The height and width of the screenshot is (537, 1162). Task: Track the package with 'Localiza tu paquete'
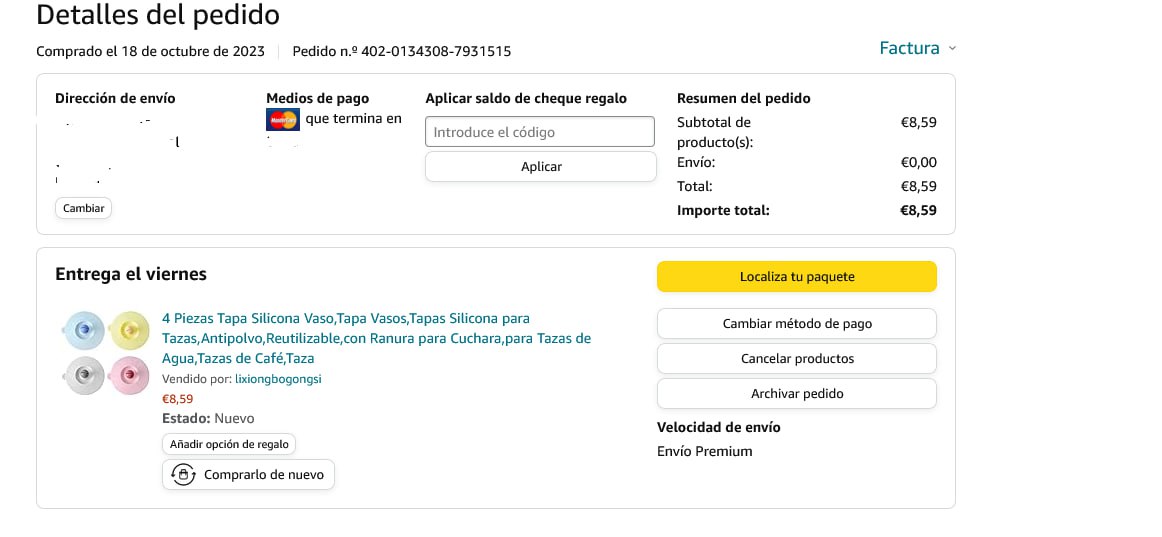796,277
